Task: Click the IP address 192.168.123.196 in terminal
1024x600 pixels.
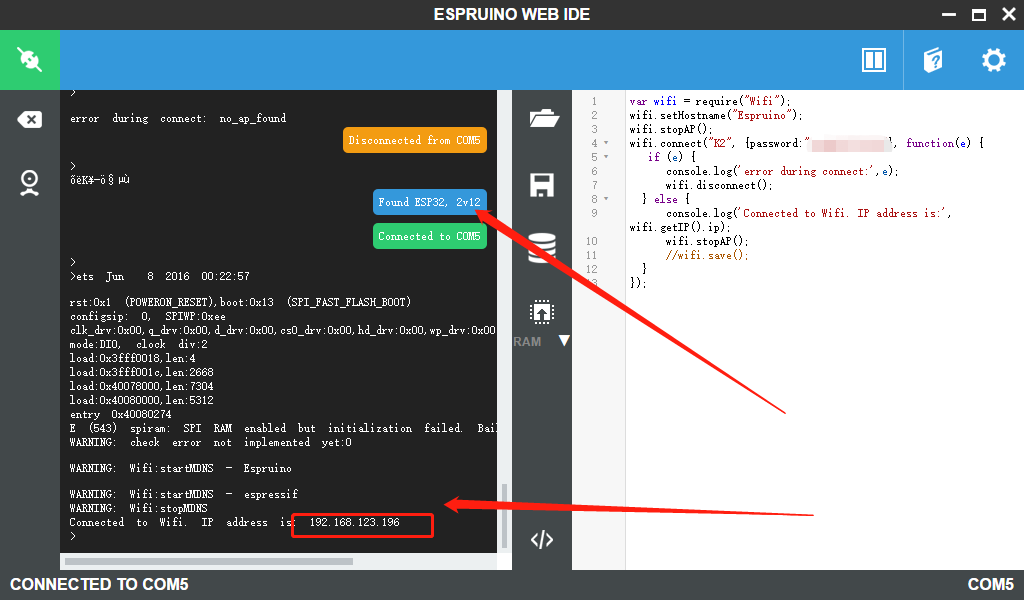Action: 355,522
